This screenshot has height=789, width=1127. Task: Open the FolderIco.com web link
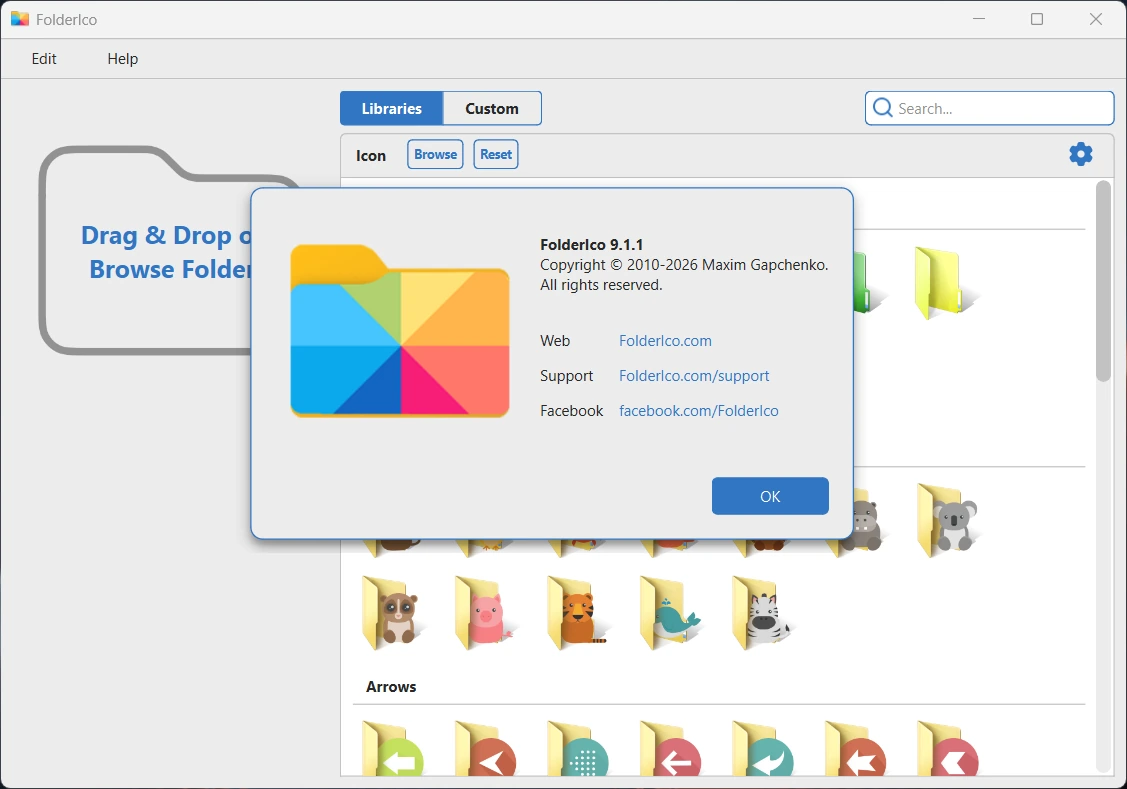pyautogui.click(x=665, y=341)
